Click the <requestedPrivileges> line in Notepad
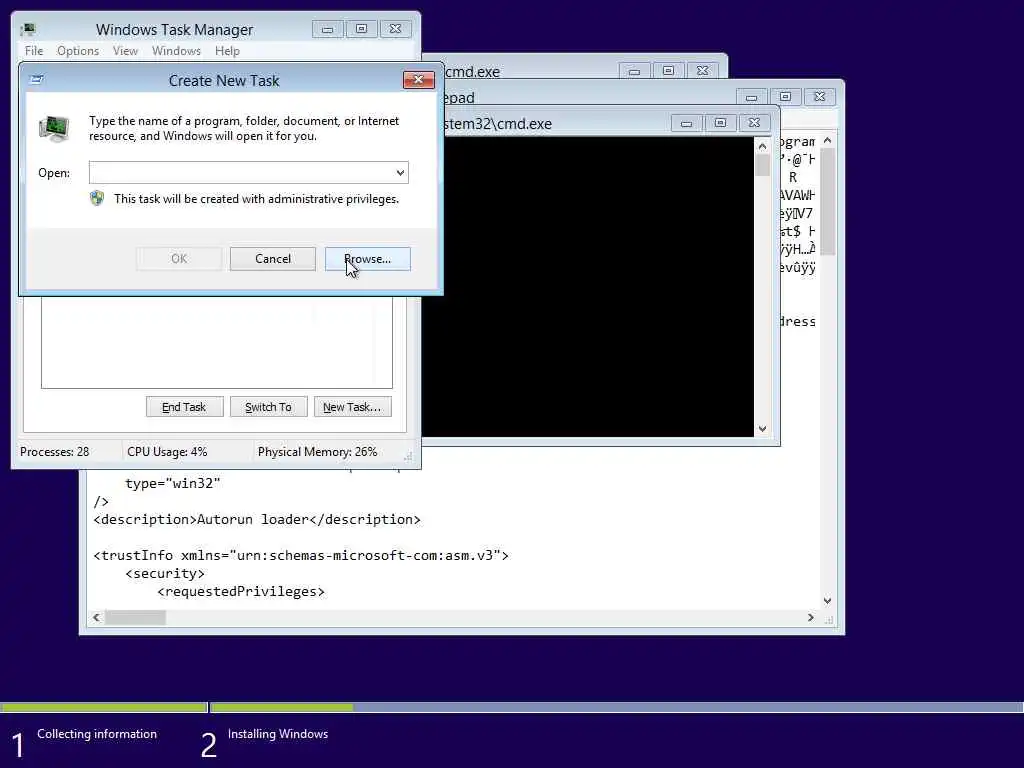1024x768 pixels. pyautogui.click(x=241, y=592)
